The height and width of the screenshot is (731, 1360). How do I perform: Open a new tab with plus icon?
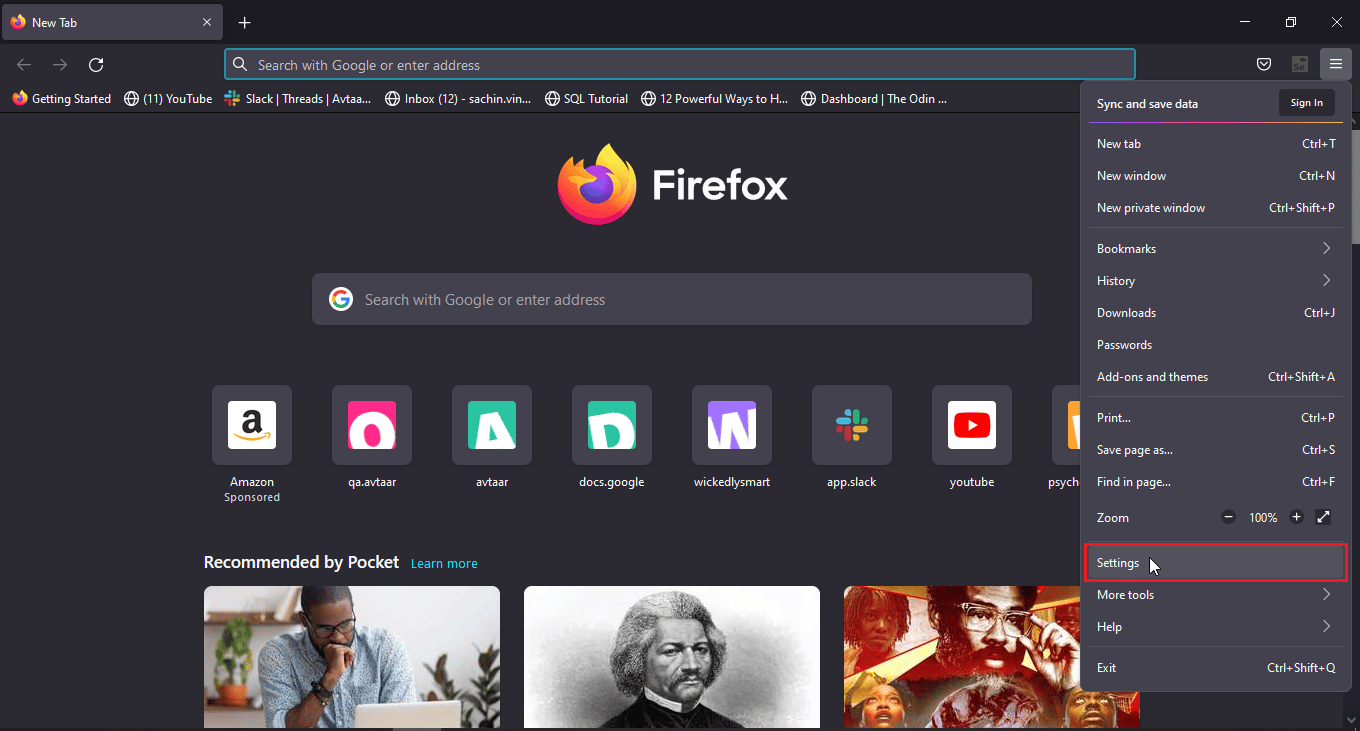[244, 22]
